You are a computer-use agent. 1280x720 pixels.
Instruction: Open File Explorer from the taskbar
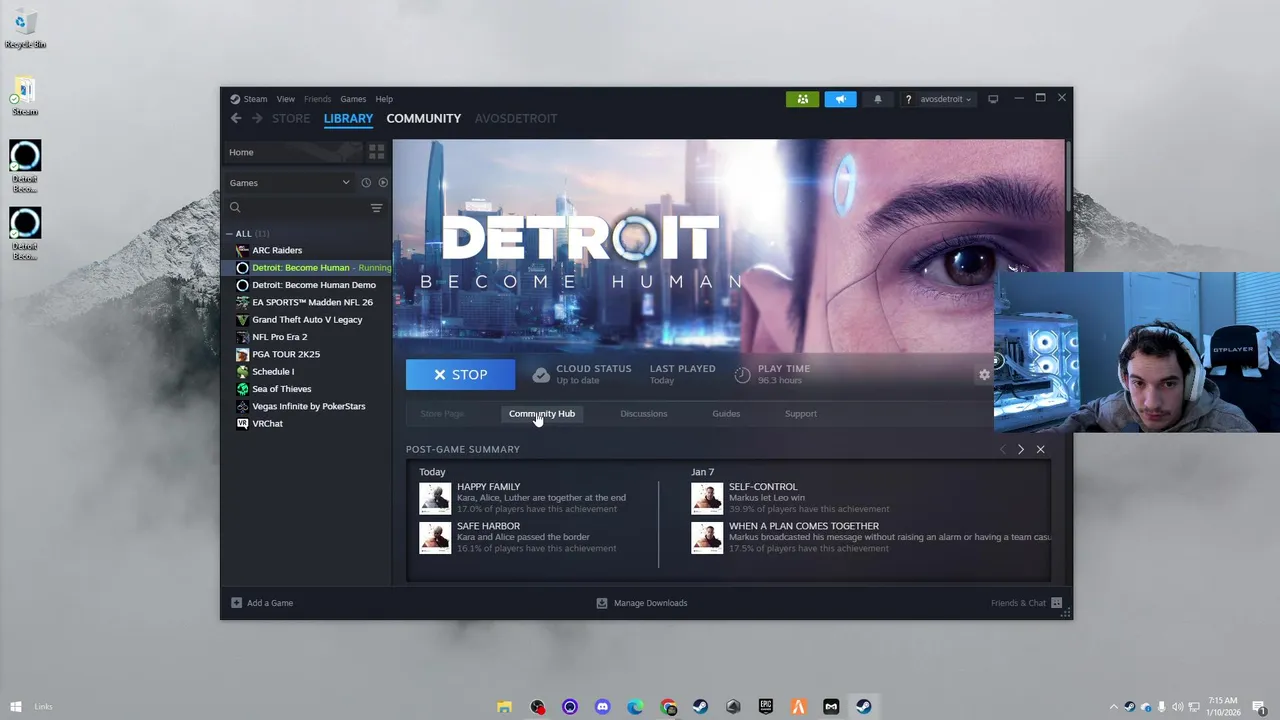505,707
